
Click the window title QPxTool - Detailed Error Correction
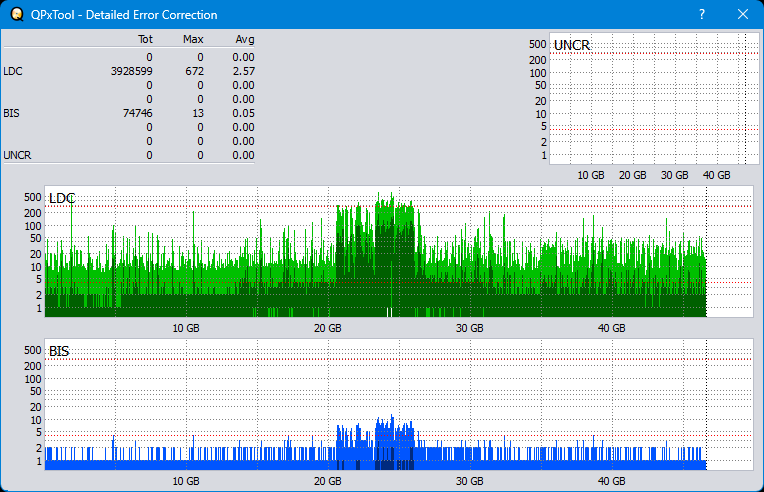click(x=124, y=15)
